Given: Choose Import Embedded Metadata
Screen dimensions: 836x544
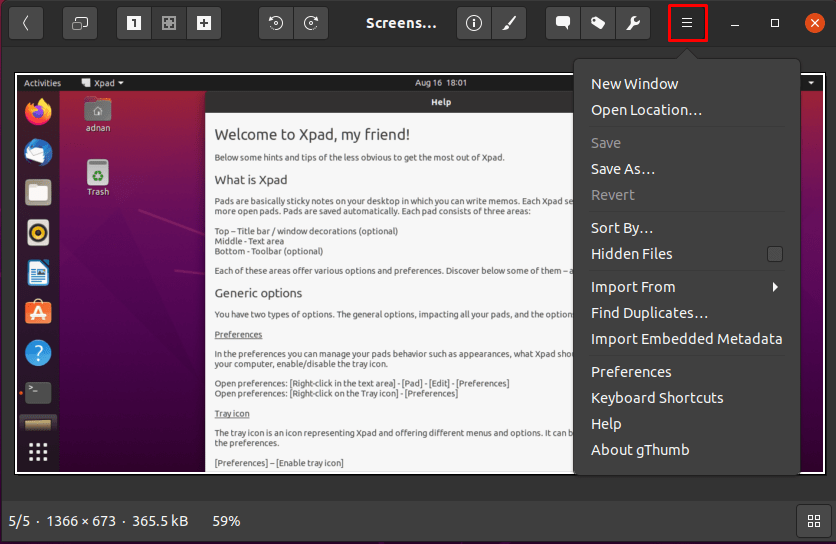Looking at the screenshot, I should click(x=686, y=339).
